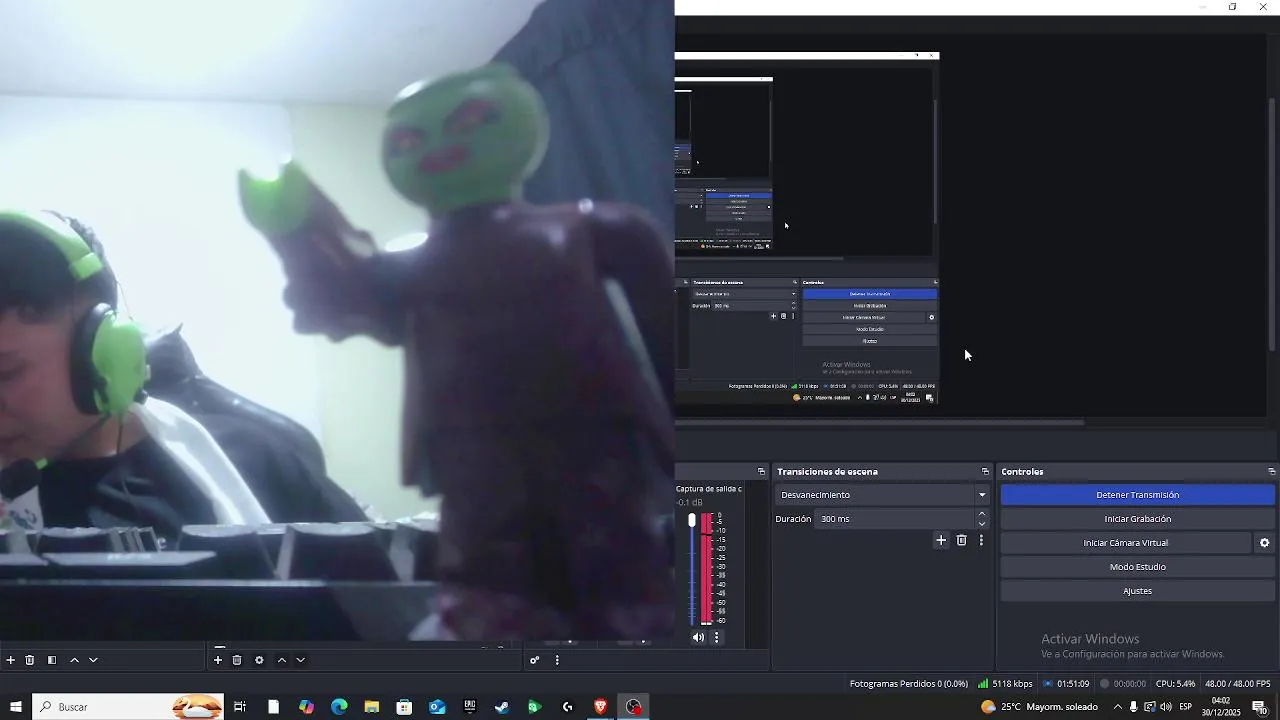Open the 25°C weather widget
This screenshot has width=1280, height=720.
coord(1040,707)
